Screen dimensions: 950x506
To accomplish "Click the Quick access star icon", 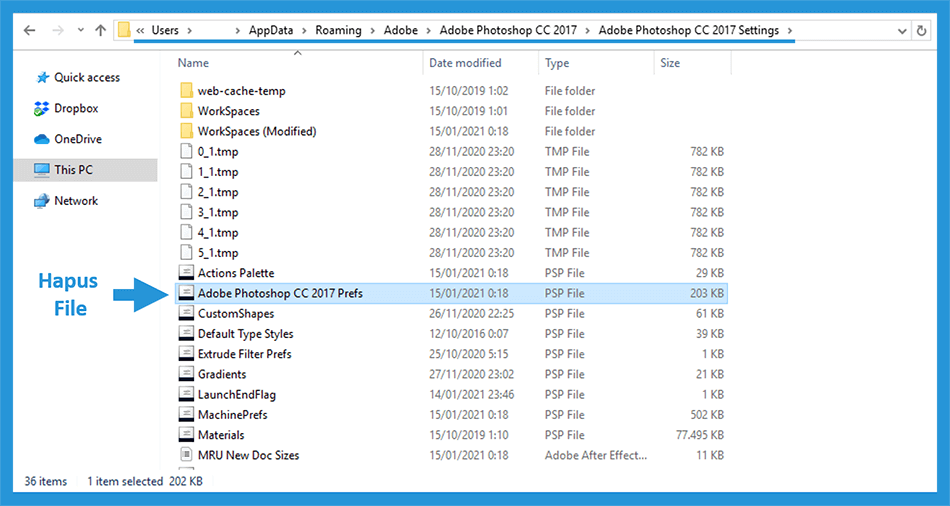I will [42, 78].
